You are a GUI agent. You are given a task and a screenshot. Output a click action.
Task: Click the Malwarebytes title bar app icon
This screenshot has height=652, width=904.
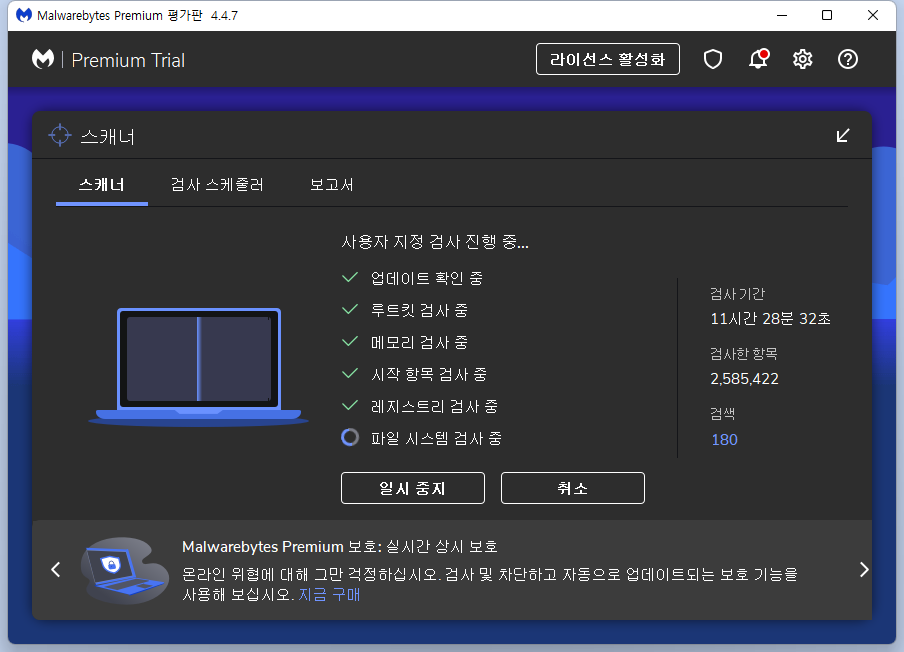click(24, 15)
